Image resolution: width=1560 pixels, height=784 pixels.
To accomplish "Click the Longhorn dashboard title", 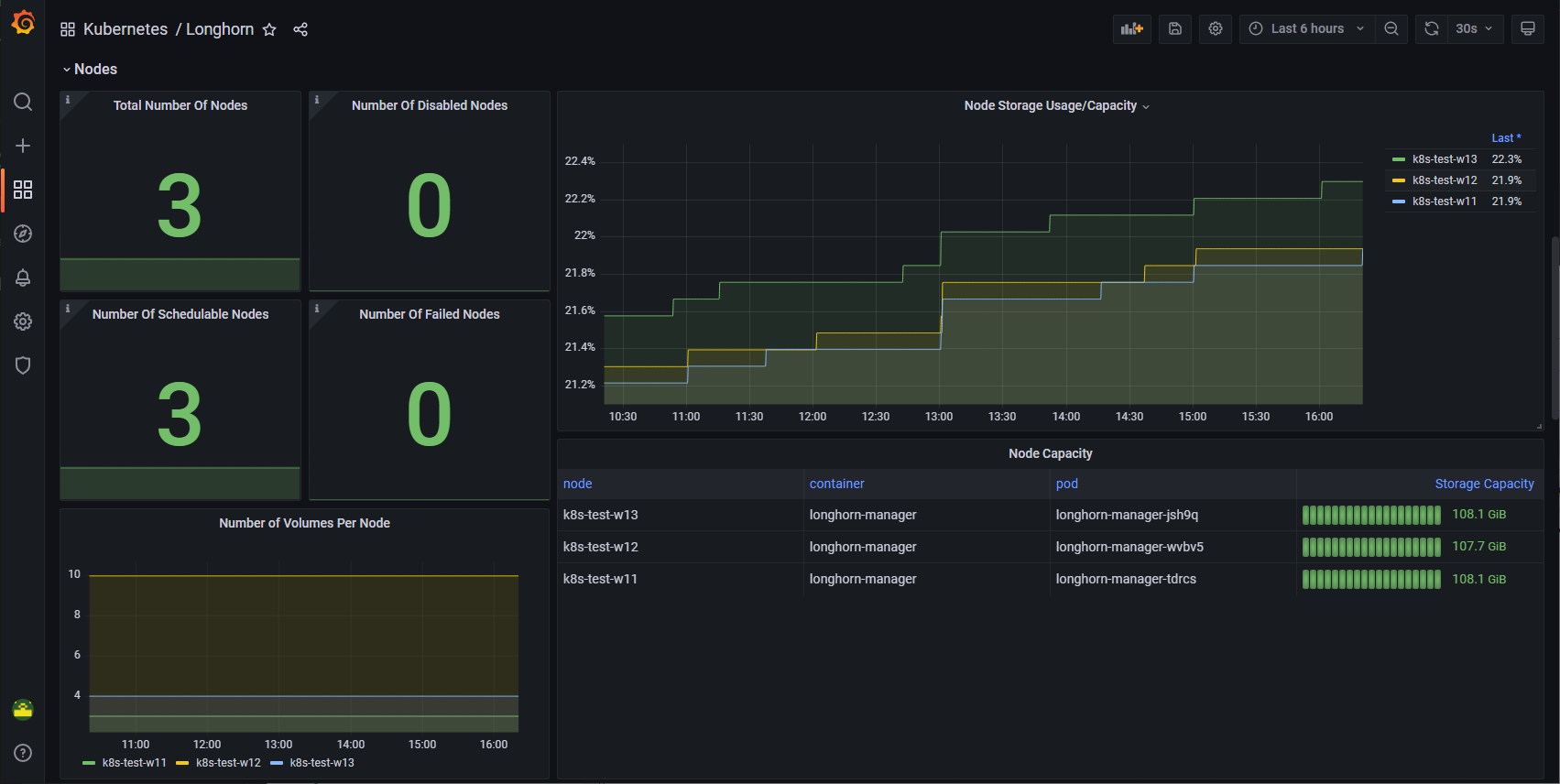I will pyautogui.click(x=220, y=29).
